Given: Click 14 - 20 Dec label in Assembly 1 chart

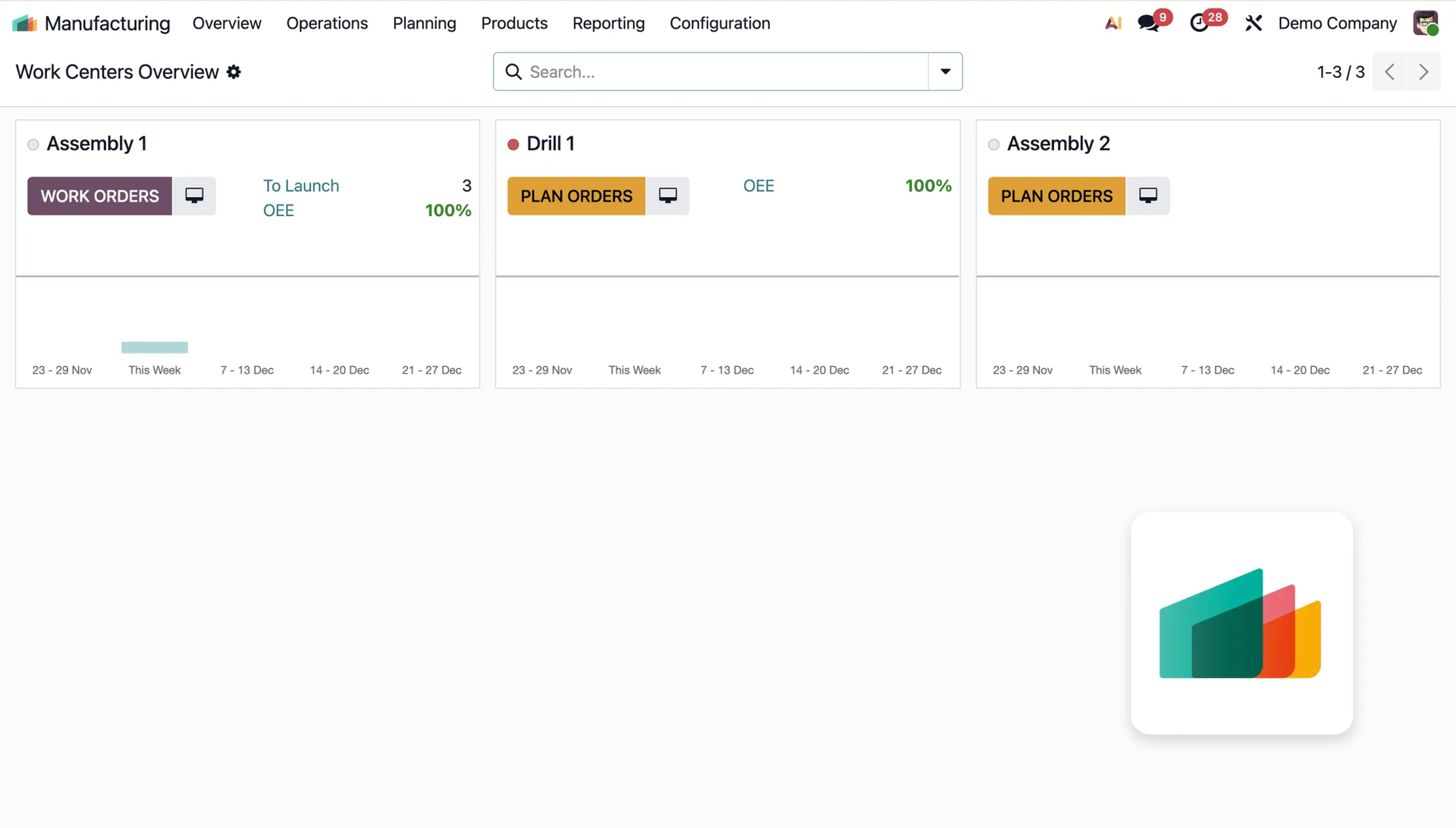Looking at the screenshot, I should (339, 370).
